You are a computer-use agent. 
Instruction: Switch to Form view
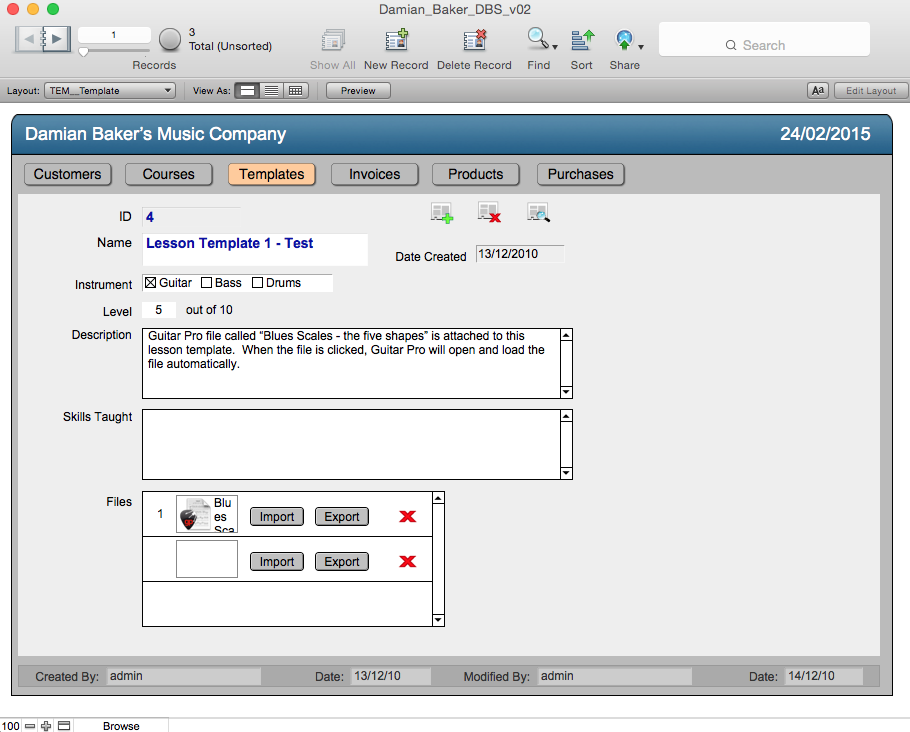pos(247,91)
